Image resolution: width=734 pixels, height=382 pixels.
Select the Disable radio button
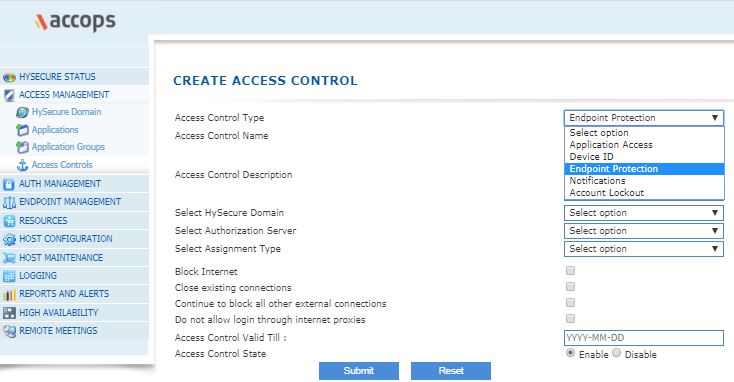pos(617,353)
